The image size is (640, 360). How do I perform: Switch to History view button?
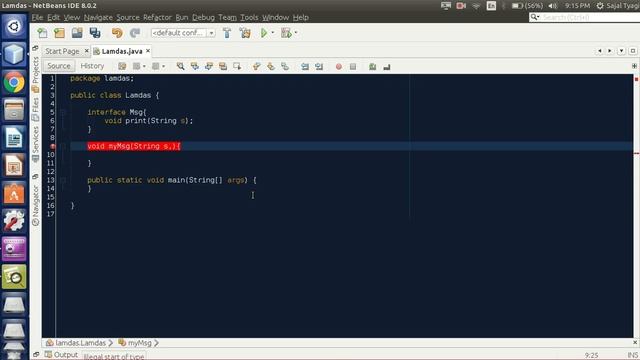(x=92, y=66)
